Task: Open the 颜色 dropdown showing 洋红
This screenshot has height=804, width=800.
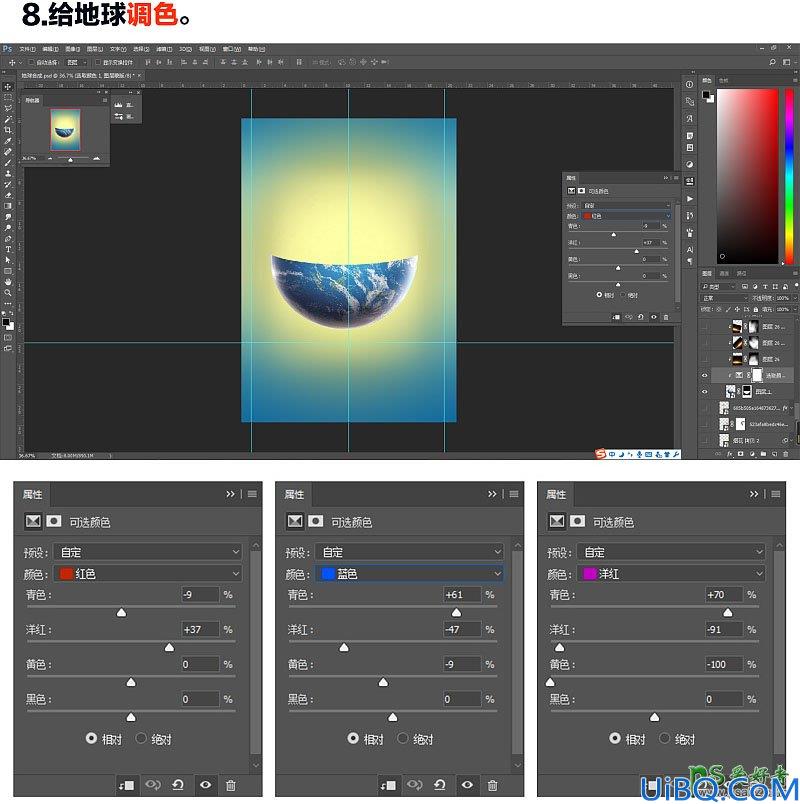Action: click(671, 573)
